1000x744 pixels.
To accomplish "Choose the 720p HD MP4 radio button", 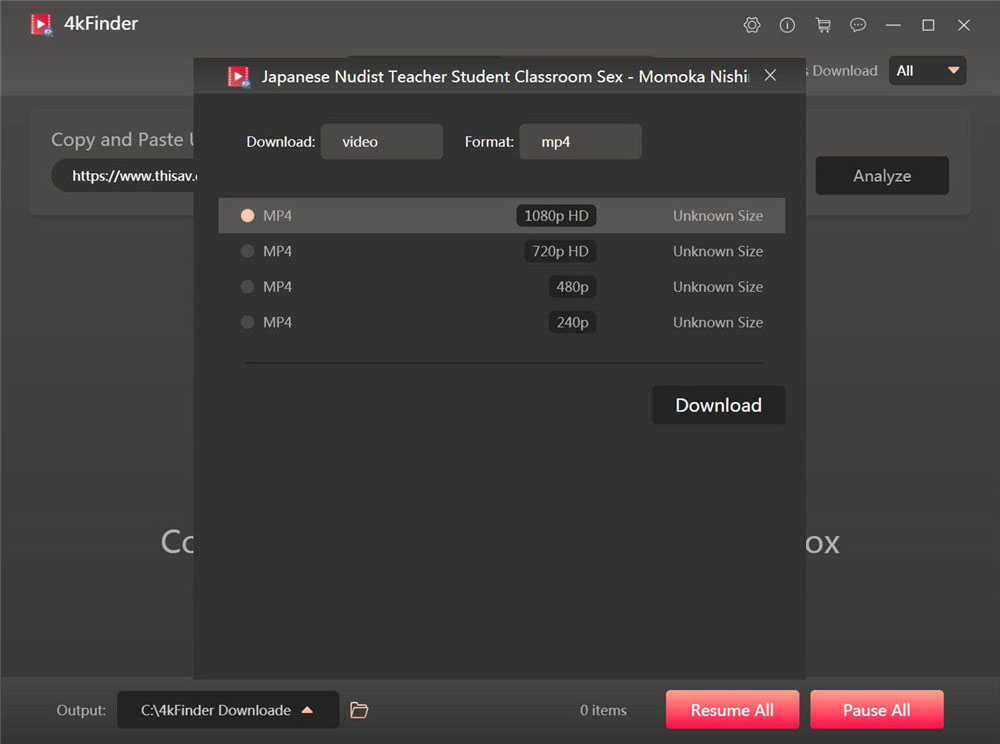I will pyautogui.click(x=248, y=251).
